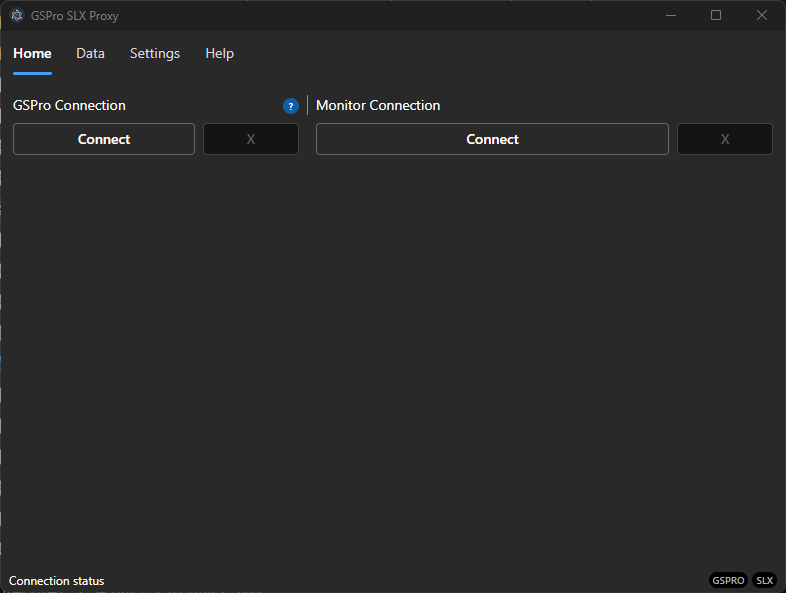Click Connect under Monitor Connection

(x=492, y=139)
